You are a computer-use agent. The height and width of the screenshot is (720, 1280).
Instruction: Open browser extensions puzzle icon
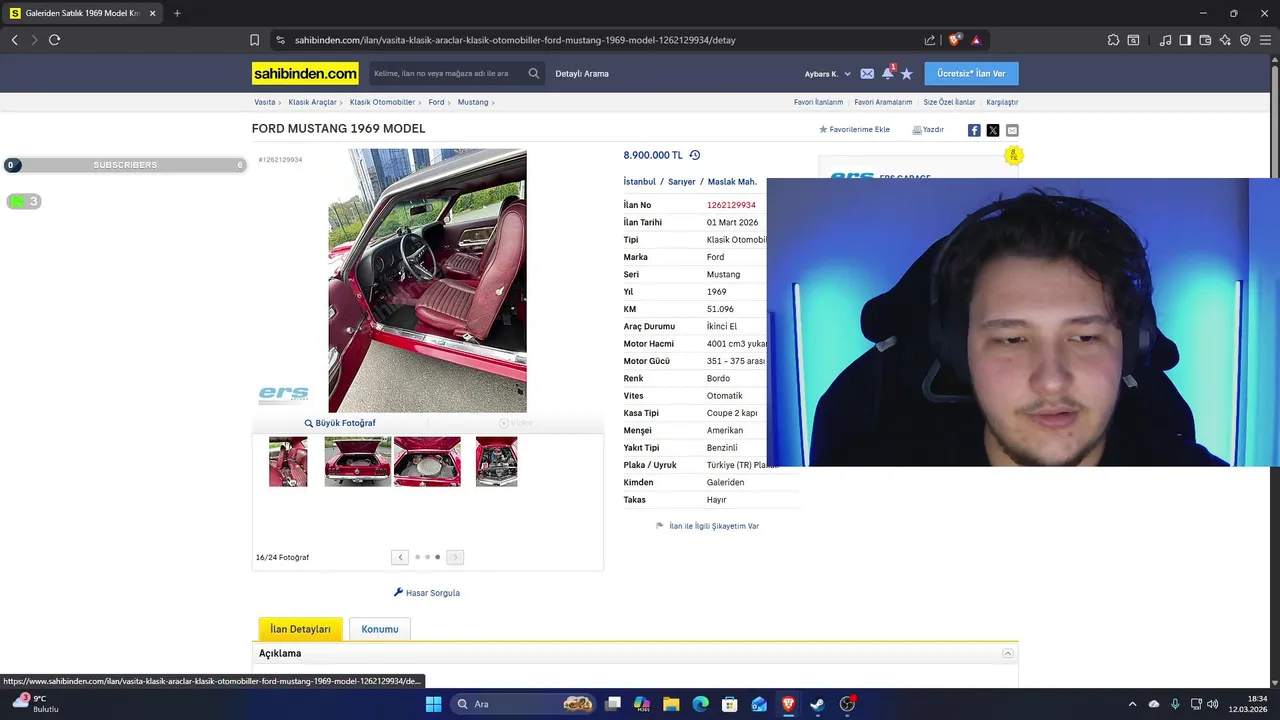click(x=1113, y=40)
